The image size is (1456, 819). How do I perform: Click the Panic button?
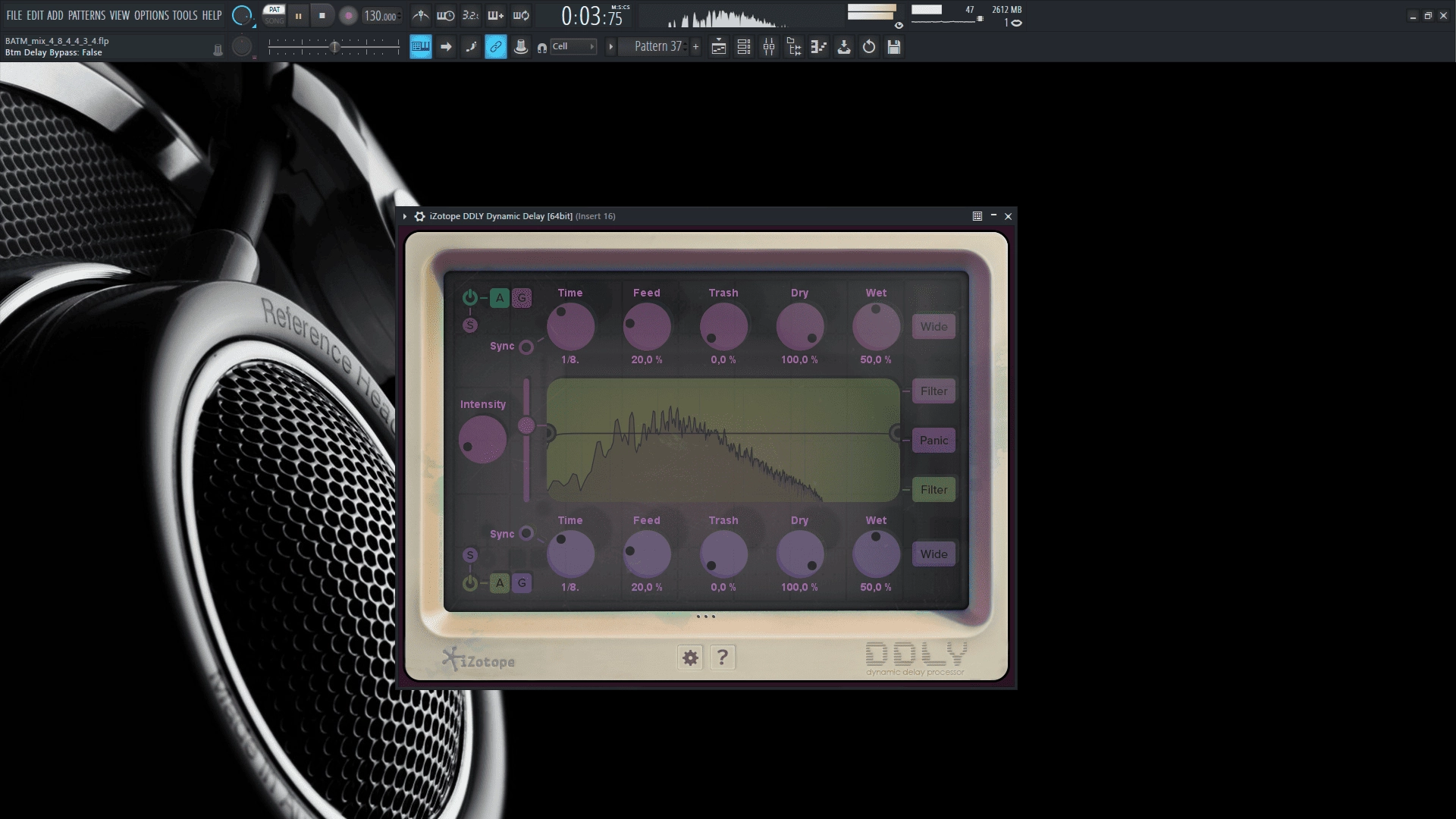coord(934,441)
